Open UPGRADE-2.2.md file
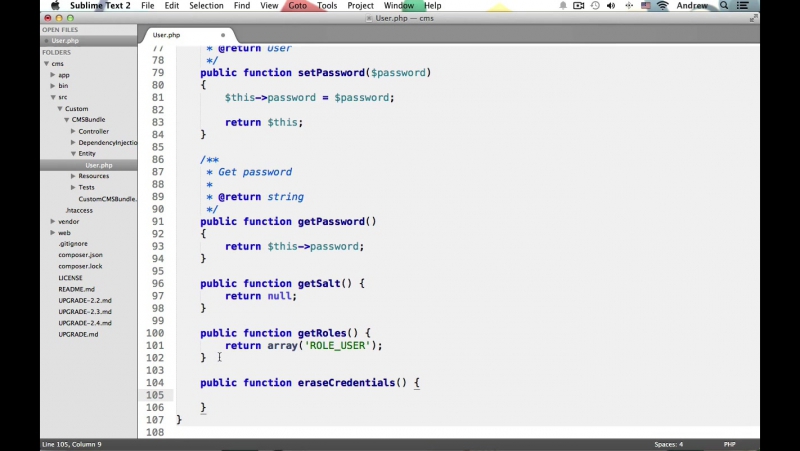This screenshot has width=800, height=451. point(85,300)
